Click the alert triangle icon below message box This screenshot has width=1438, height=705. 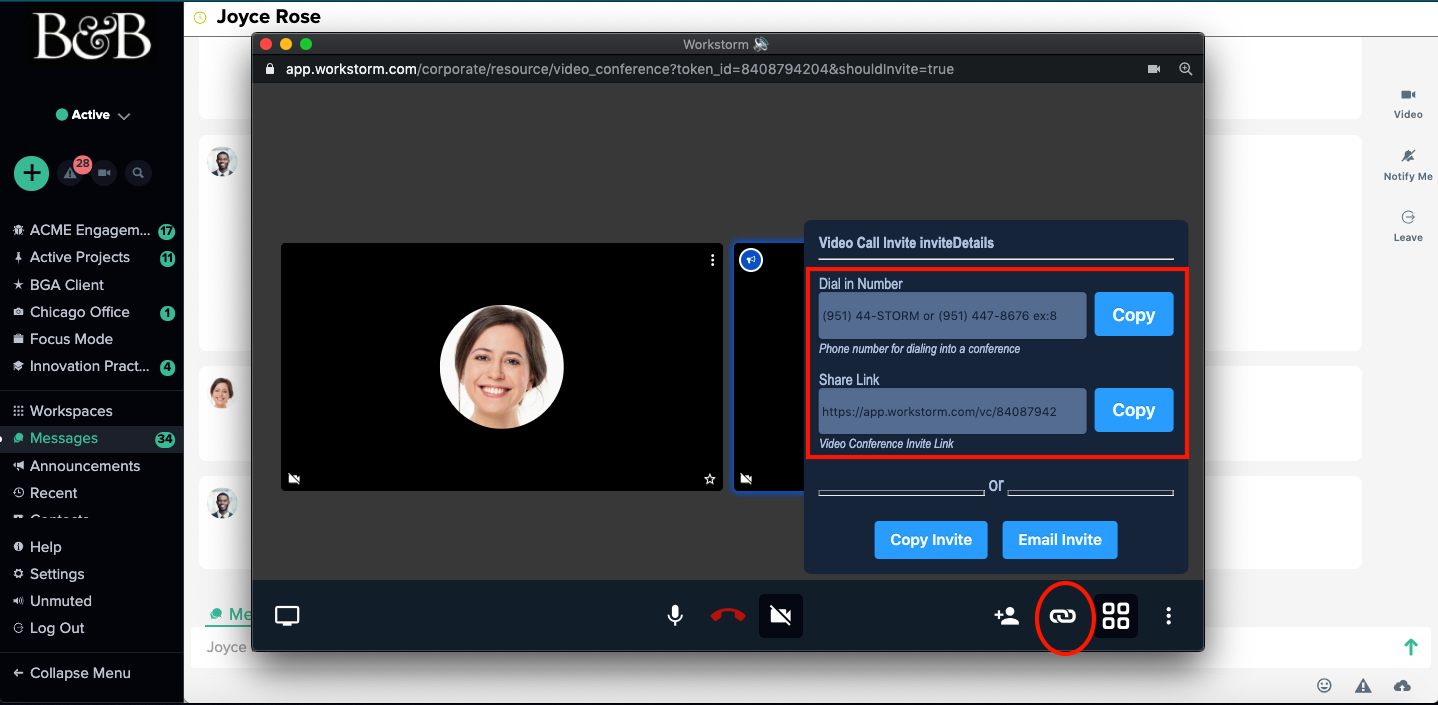[1363, 685]
